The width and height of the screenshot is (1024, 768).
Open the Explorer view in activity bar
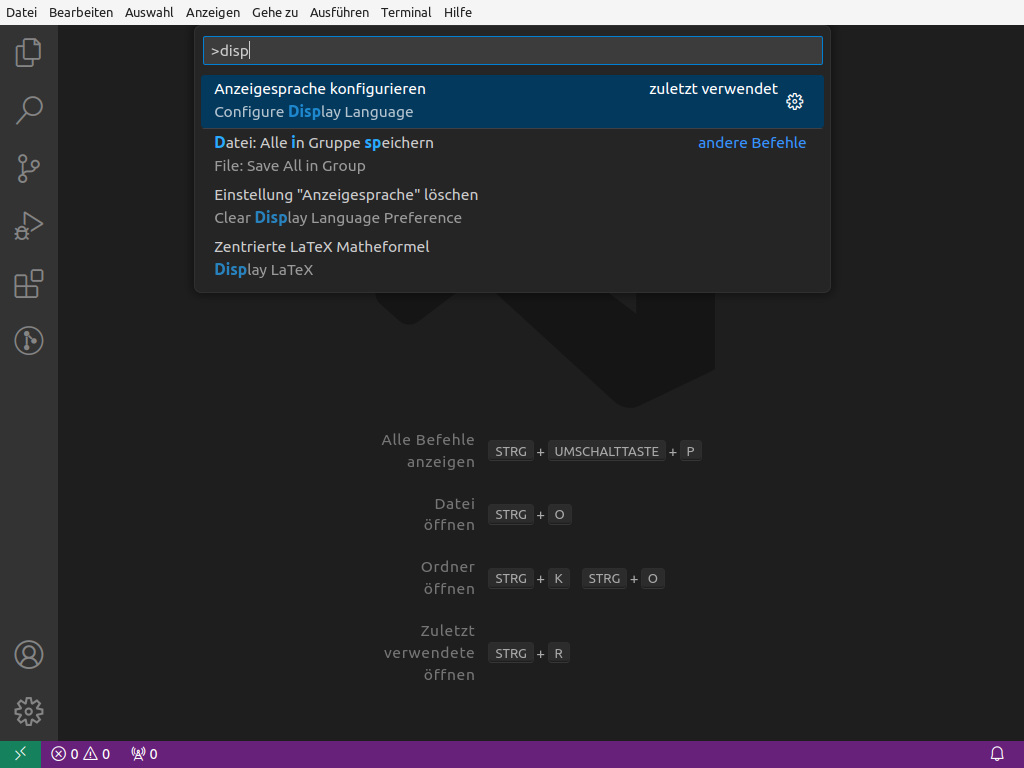(29, 52)
